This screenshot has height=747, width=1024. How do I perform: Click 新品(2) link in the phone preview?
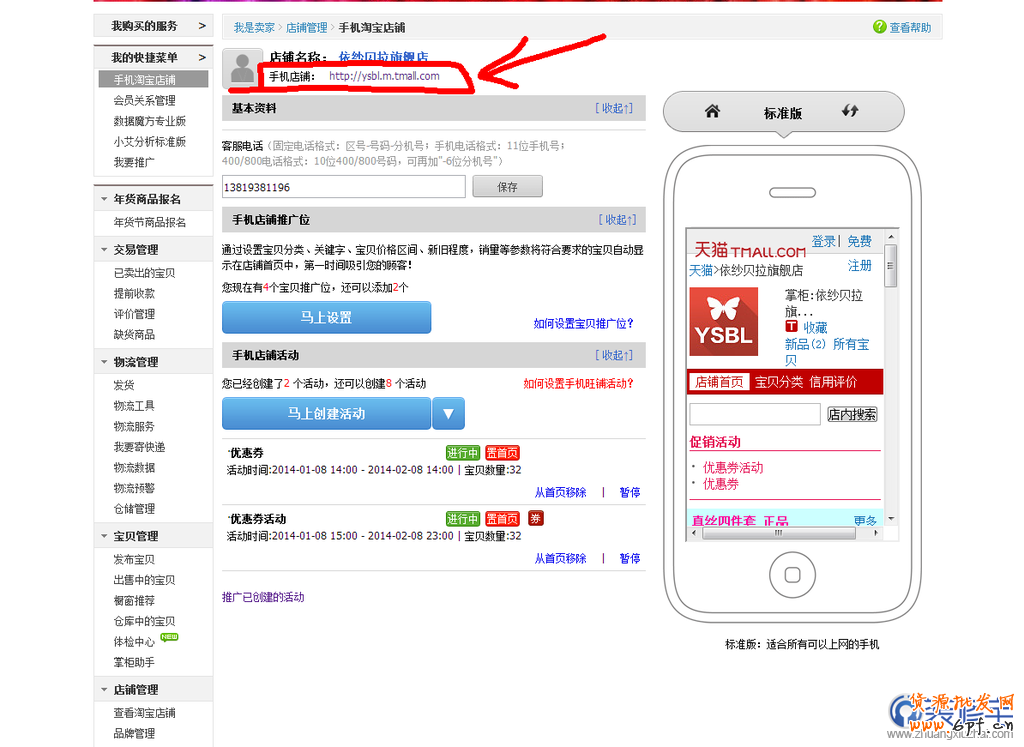tap(805, 344)
